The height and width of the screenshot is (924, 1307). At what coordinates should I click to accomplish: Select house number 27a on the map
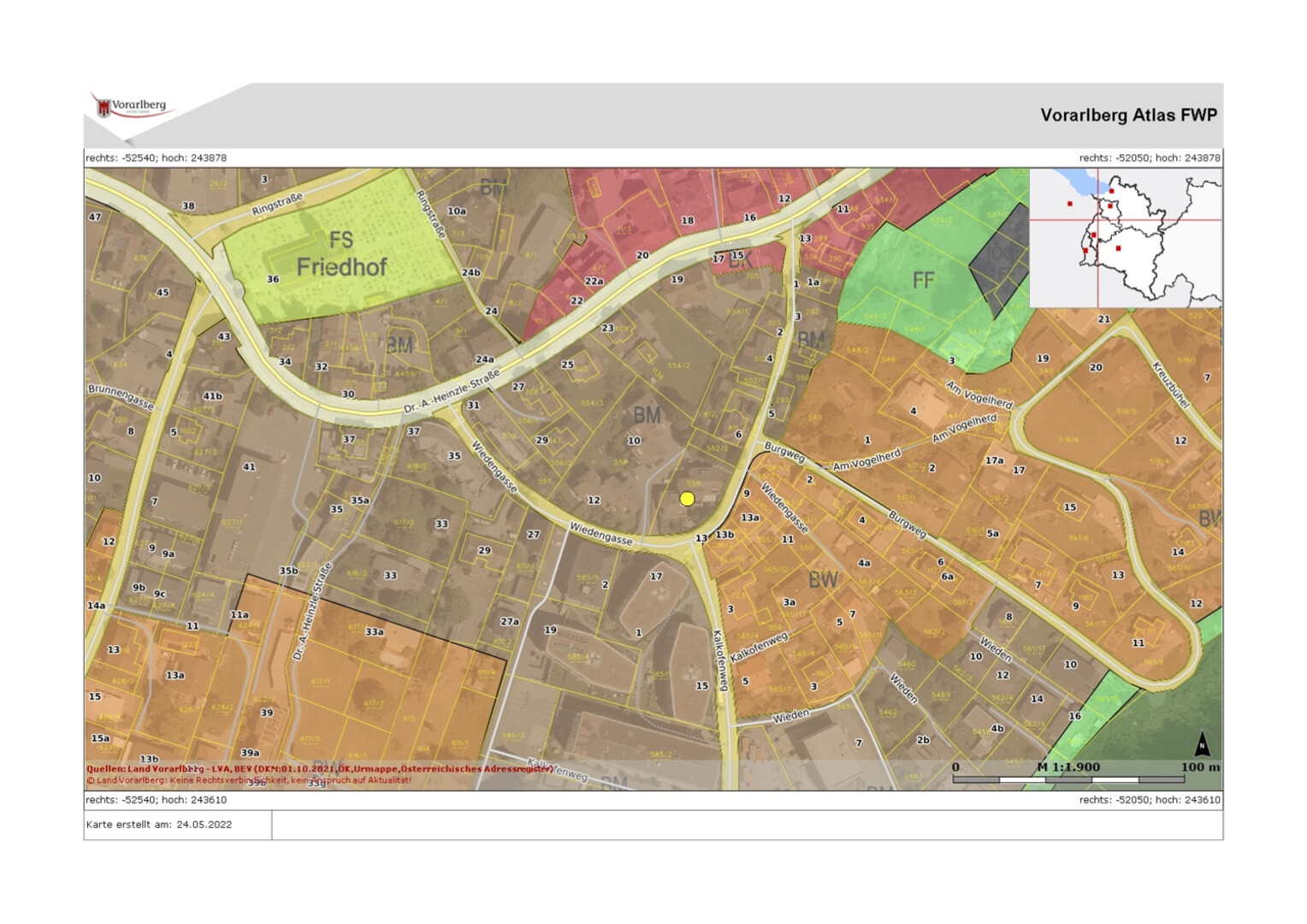tap(510, 622)
